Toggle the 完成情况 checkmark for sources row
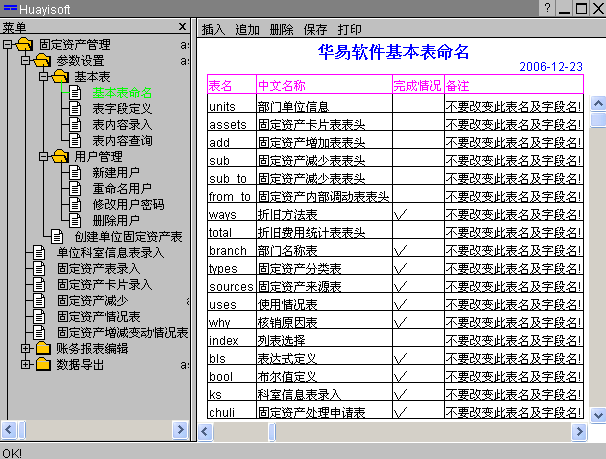 point(400,286)
